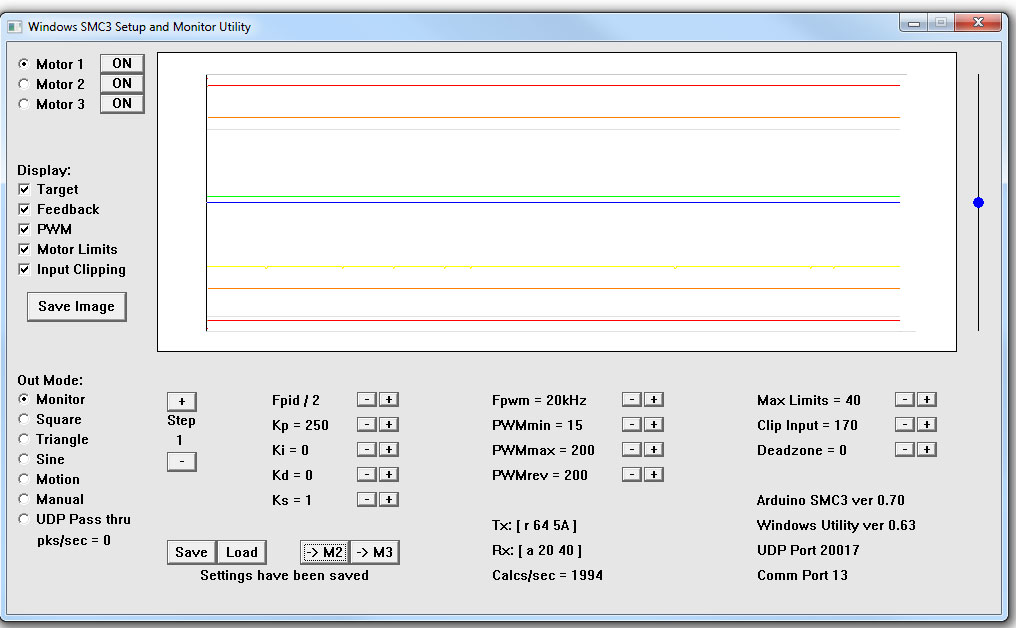Toggle the Motor 3 ON button
Screen dimensions: 1016x628
coord(122,104)
